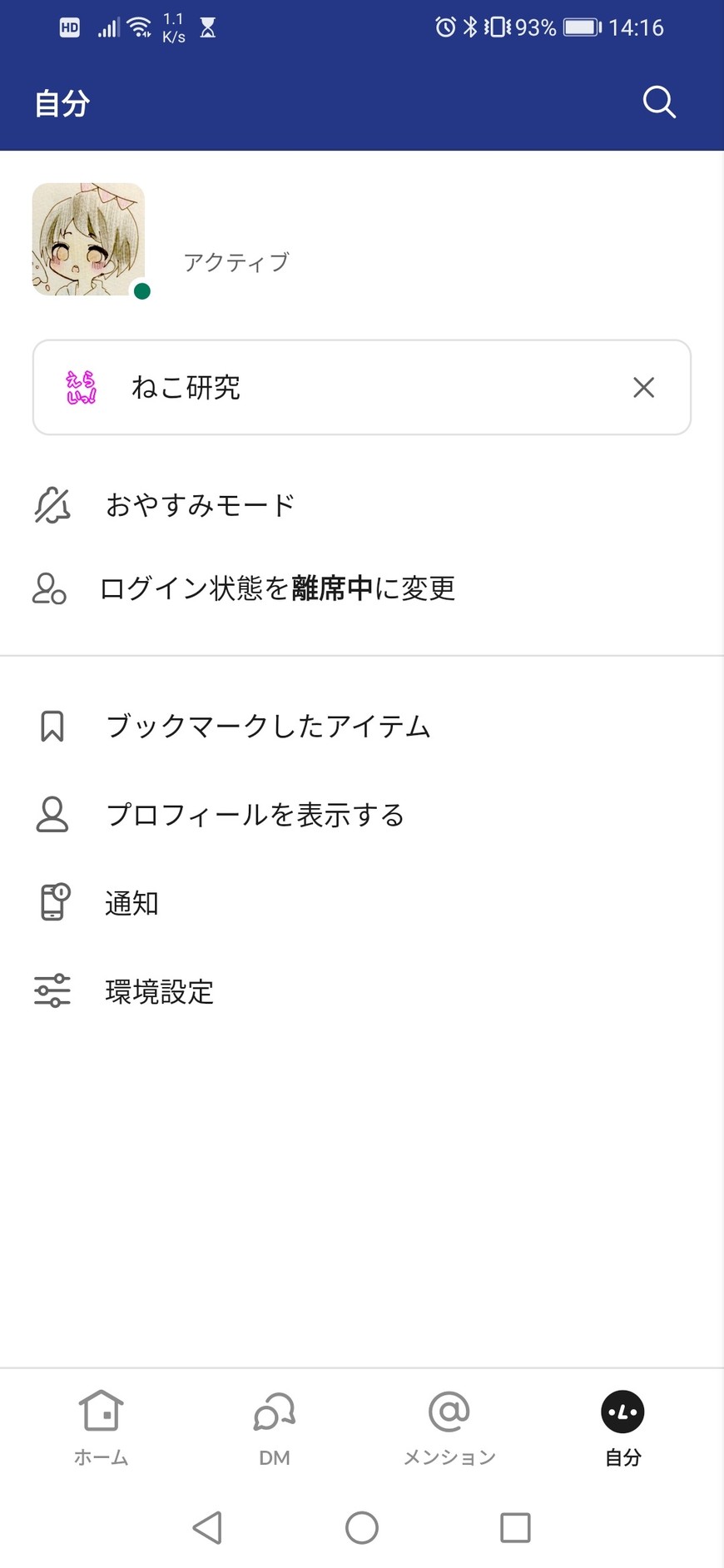The height and width of the screenshot is (1568, 724).
Task: Switch to the ホーム tab
Action: pyautogui.click(x=101, y=1427)
